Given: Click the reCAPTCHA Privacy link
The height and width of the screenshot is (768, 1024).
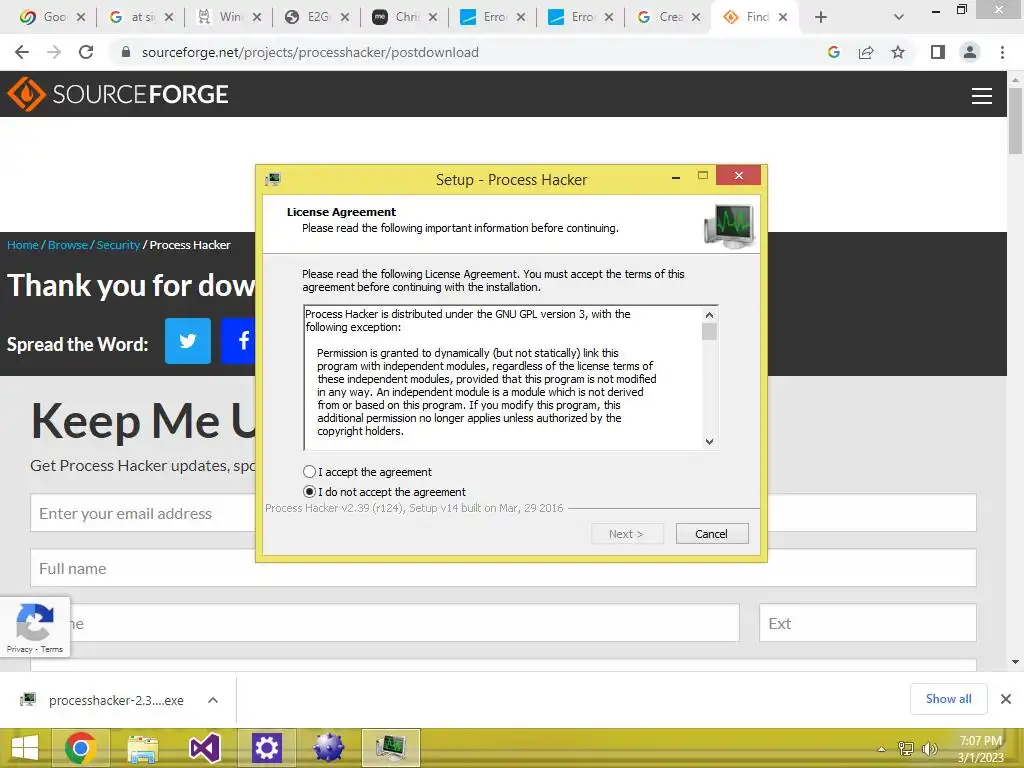Looking at the screenshot, I should click(x=19, y=649).
